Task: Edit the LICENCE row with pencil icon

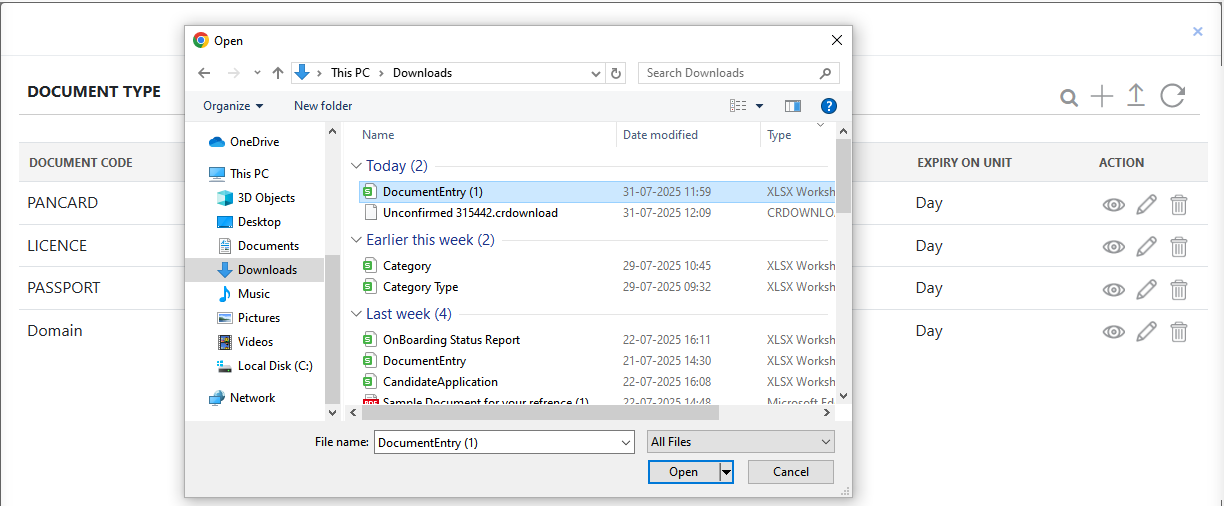Action: [1146, 246]
